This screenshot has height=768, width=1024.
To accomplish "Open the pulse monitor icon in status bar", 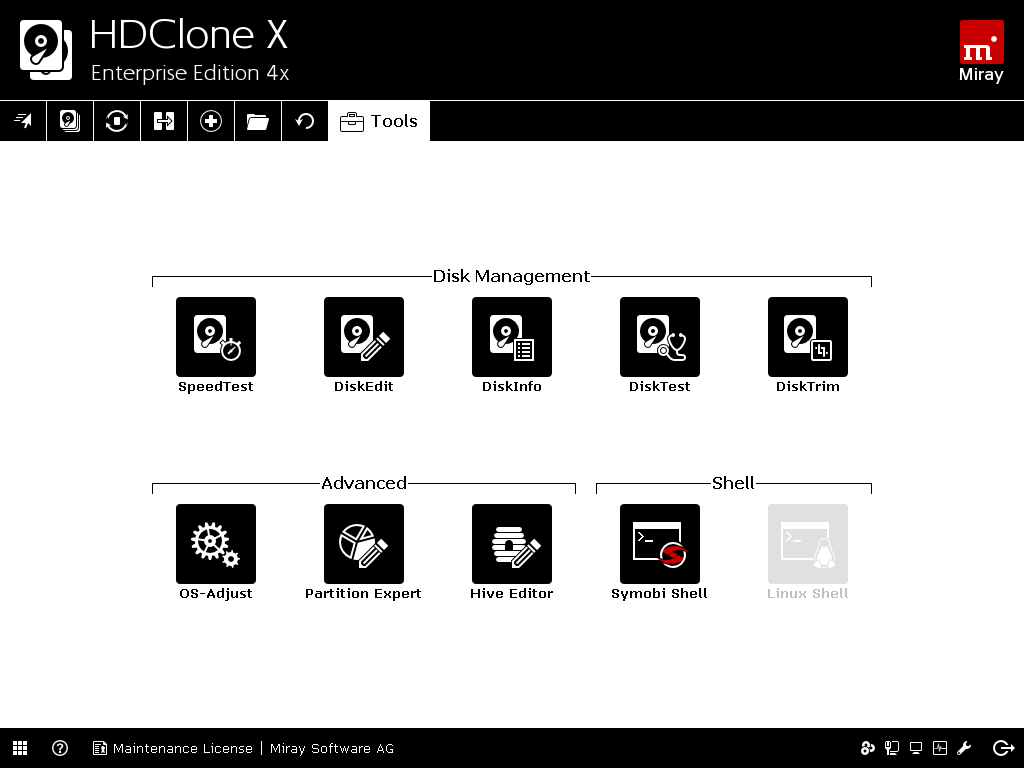I will (940, 748).
